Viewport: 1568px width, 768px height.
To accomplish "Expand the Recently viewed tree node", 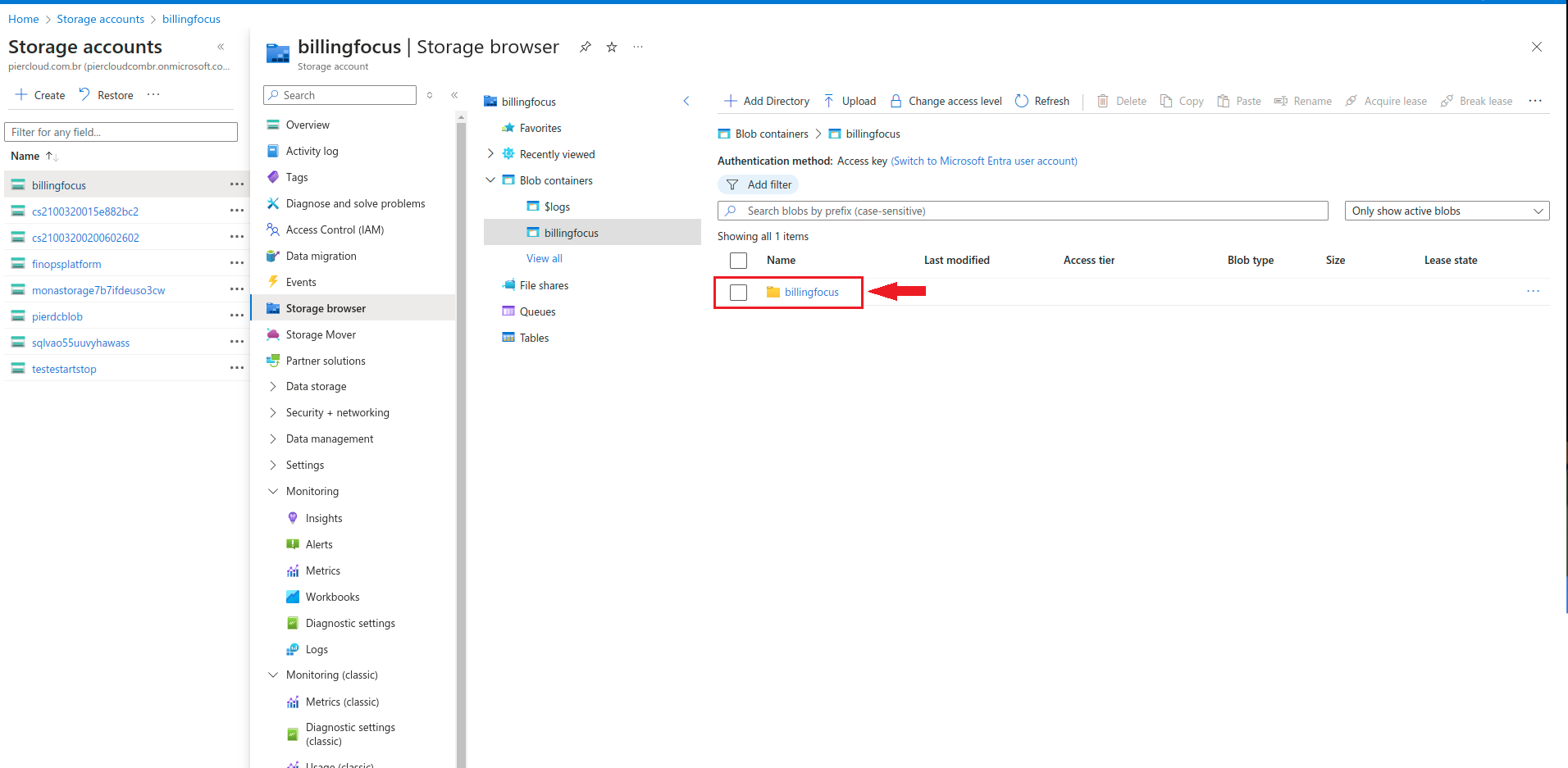I will tap(490, 154).
